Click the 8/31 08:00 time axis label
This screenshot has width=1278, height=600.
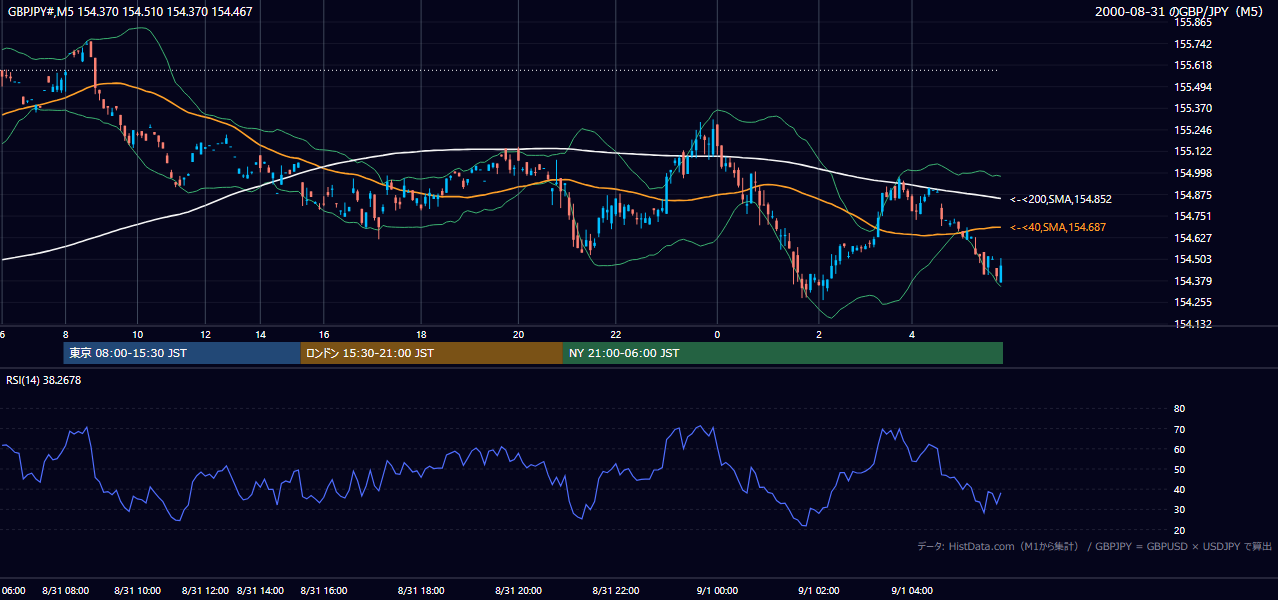(66, 591)
